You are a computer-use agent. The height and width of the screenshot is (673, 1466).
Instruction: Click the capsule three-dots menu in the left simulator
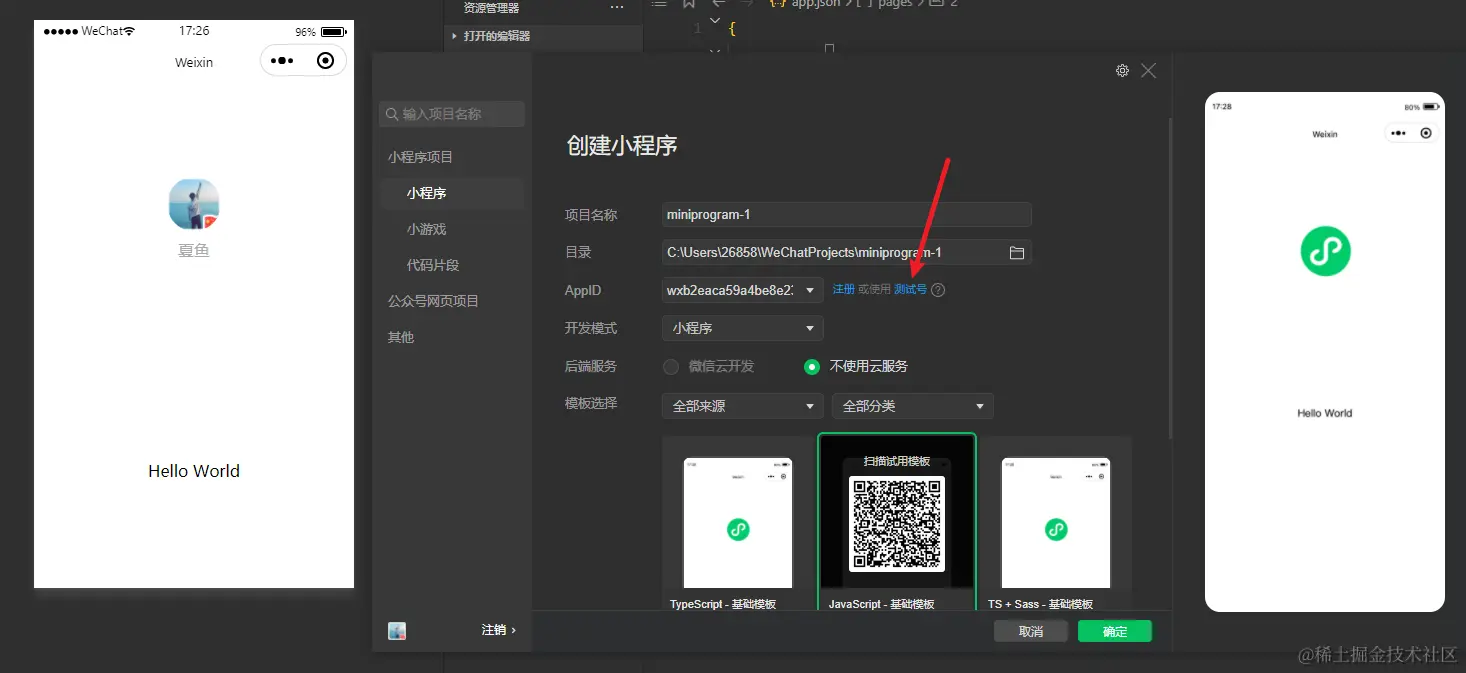tap(282, 61)
